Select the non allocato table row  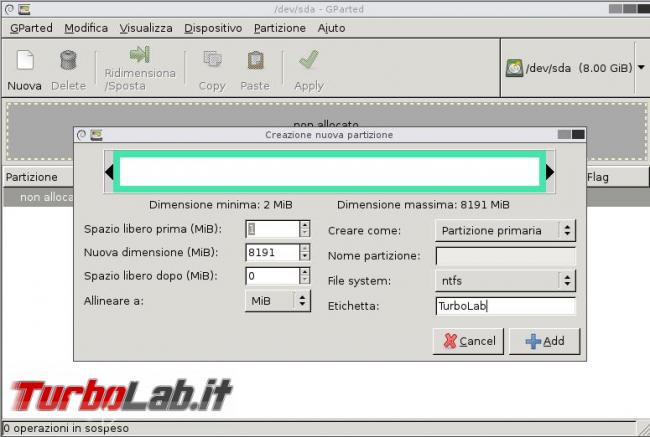point(38,197)
